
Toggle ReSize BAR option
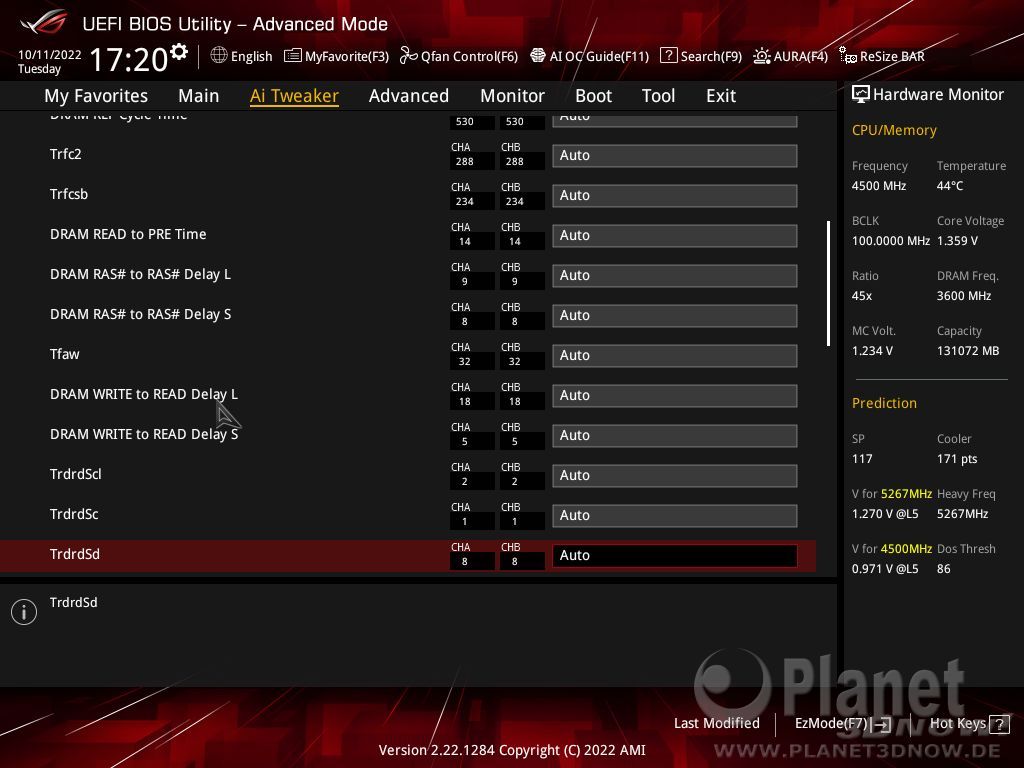(x=882, y=56)
